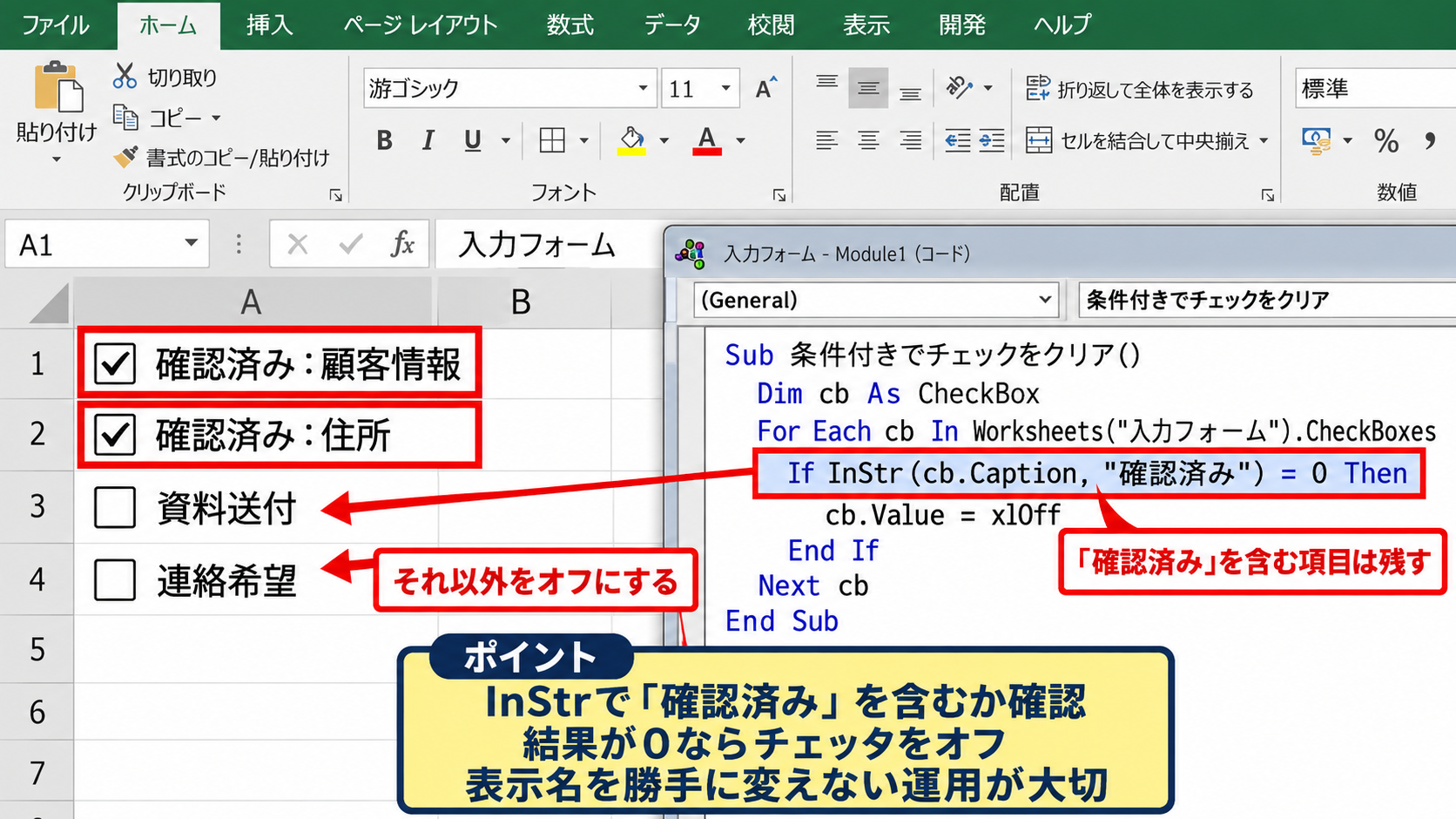Toggle Bold formatting

point(384,140)
